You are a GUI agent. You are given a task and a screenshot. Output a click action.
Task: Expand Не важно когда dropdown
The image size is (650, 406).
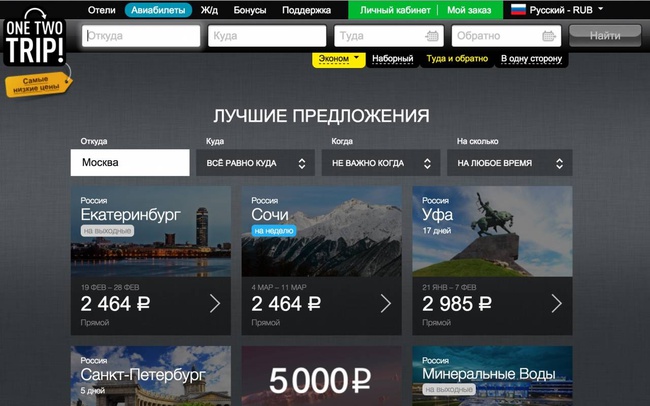click(381, 163)
